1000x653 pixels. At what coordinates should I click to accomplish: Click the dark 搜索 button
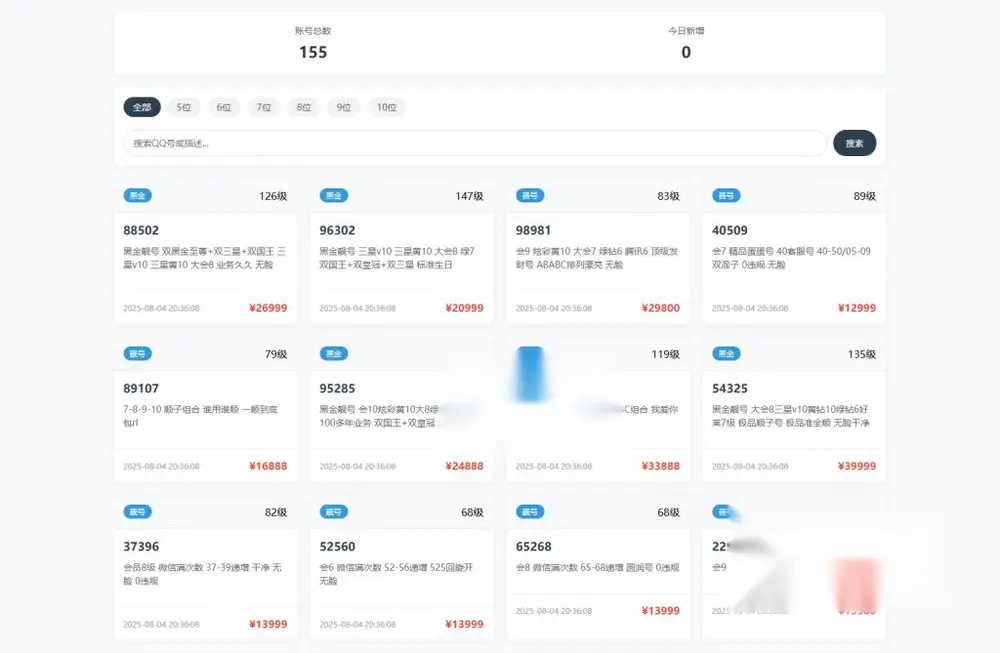855,143
